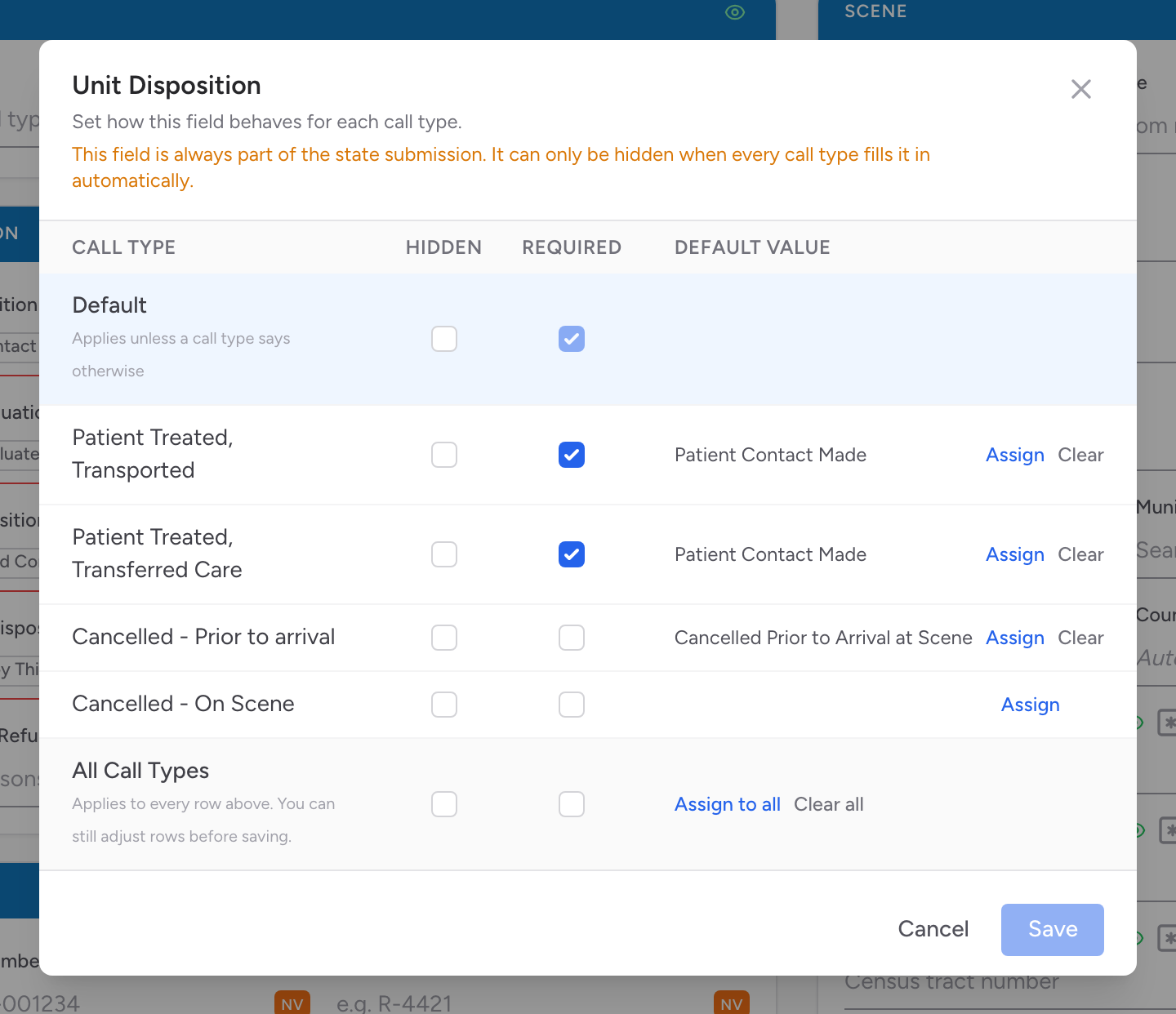Check Hidden for All Call Types

pyautogui.click(x=444, y=804)
